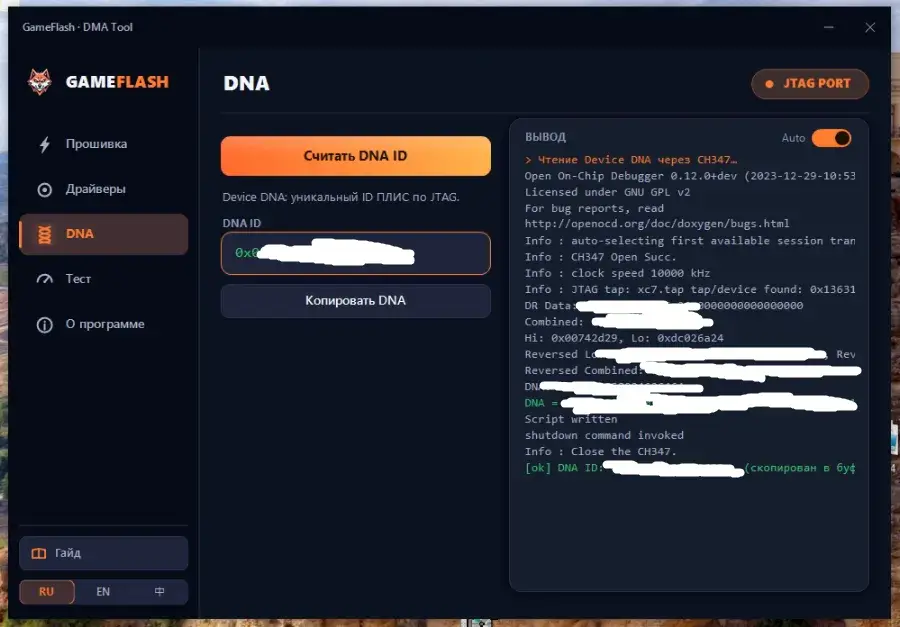900x627 pixels.
Task: Click 'Info : Close the CH347.' line
Action: (x=600, y=451)
